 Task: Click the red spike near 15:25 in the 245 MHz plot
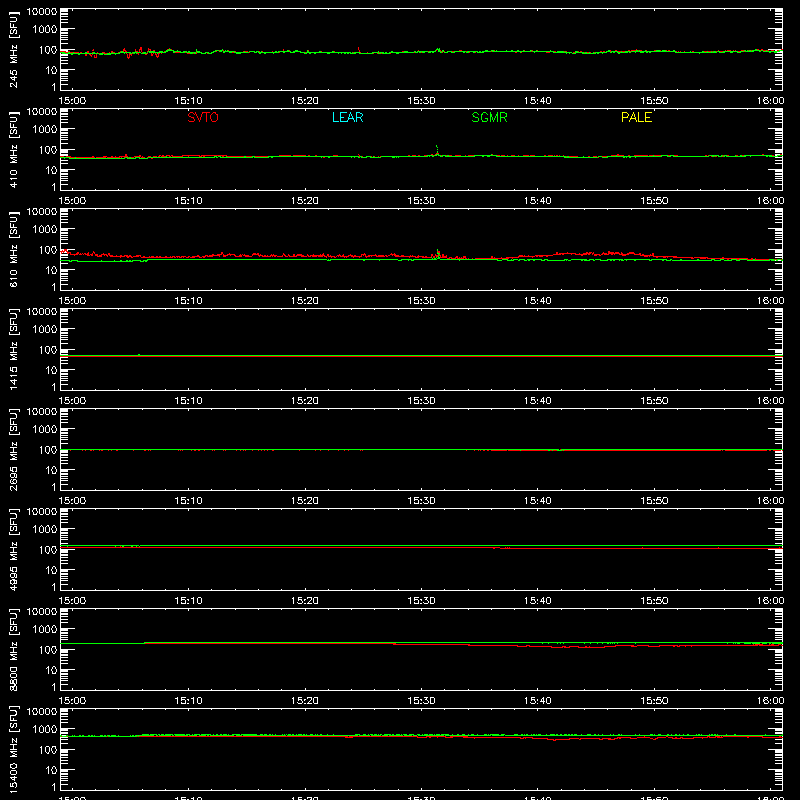(359, 49)
